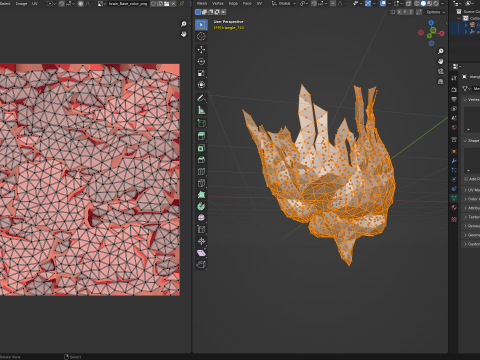
Task: Select the Annotate tool
Action: (x=201, y=98)
